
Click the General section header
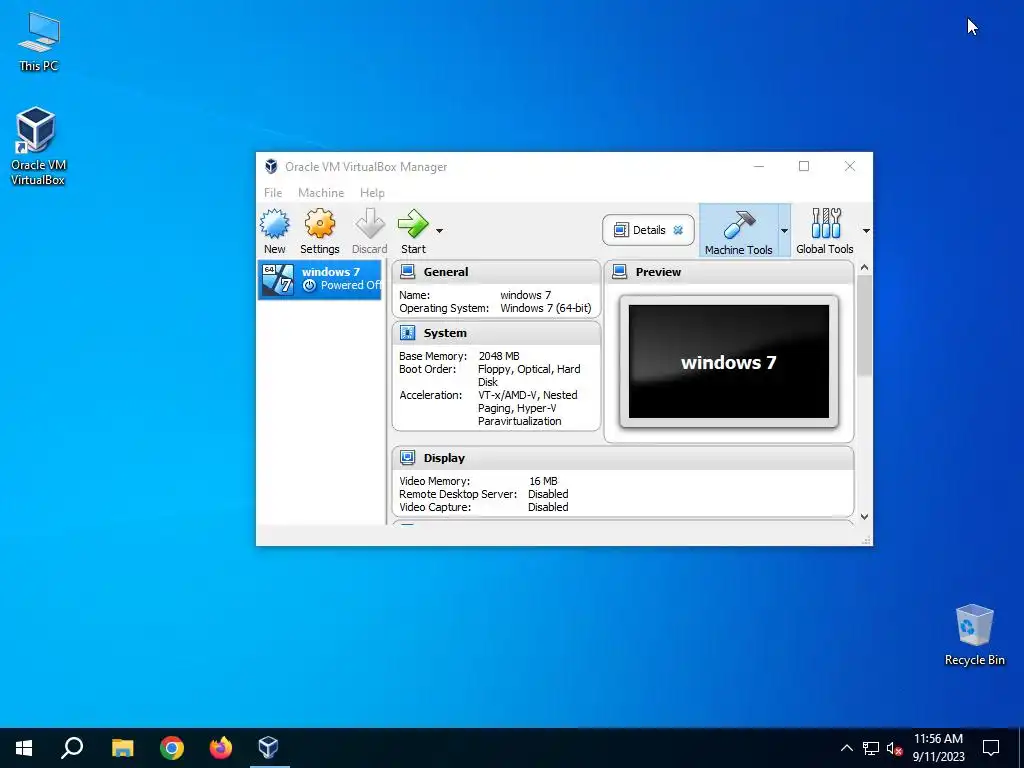pyautogui.click(x=496, y=272)
